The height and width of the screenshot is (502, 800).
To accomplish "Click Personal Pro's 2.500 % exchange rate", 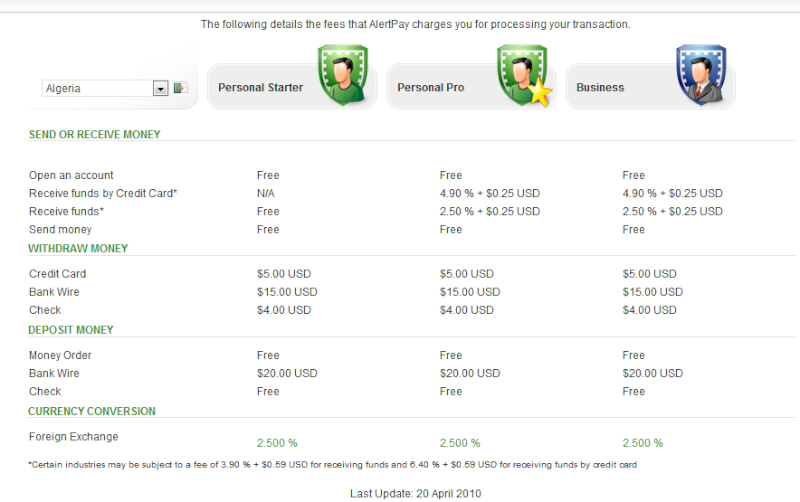I will point(460,443).
